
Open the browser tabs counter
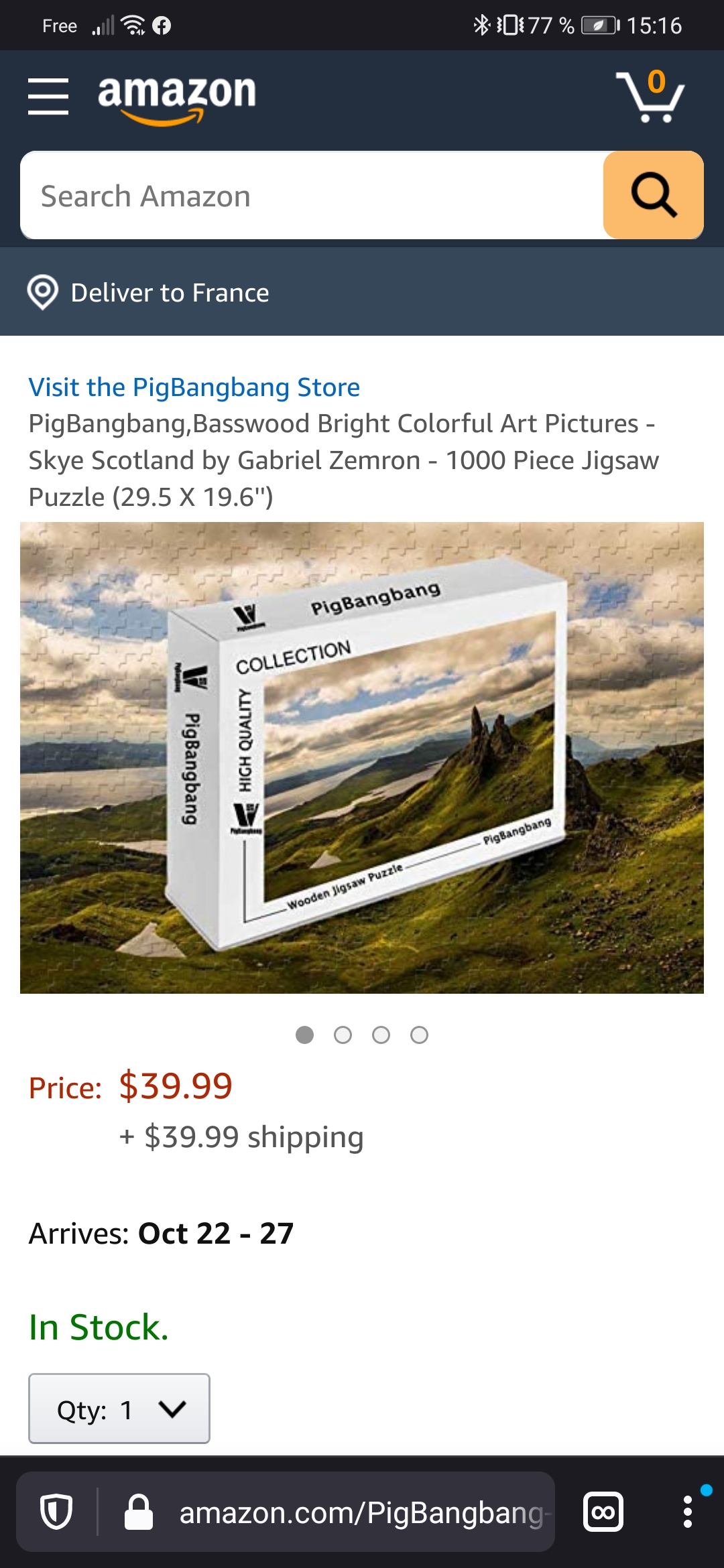click(x=603, y=1512)
